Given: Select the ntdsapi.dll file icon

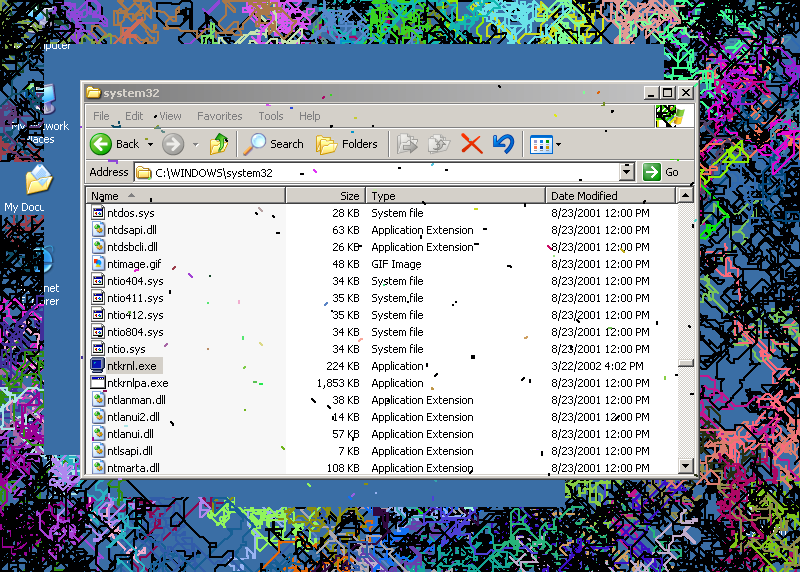Looking at the screenshot, I should [98, 229].
